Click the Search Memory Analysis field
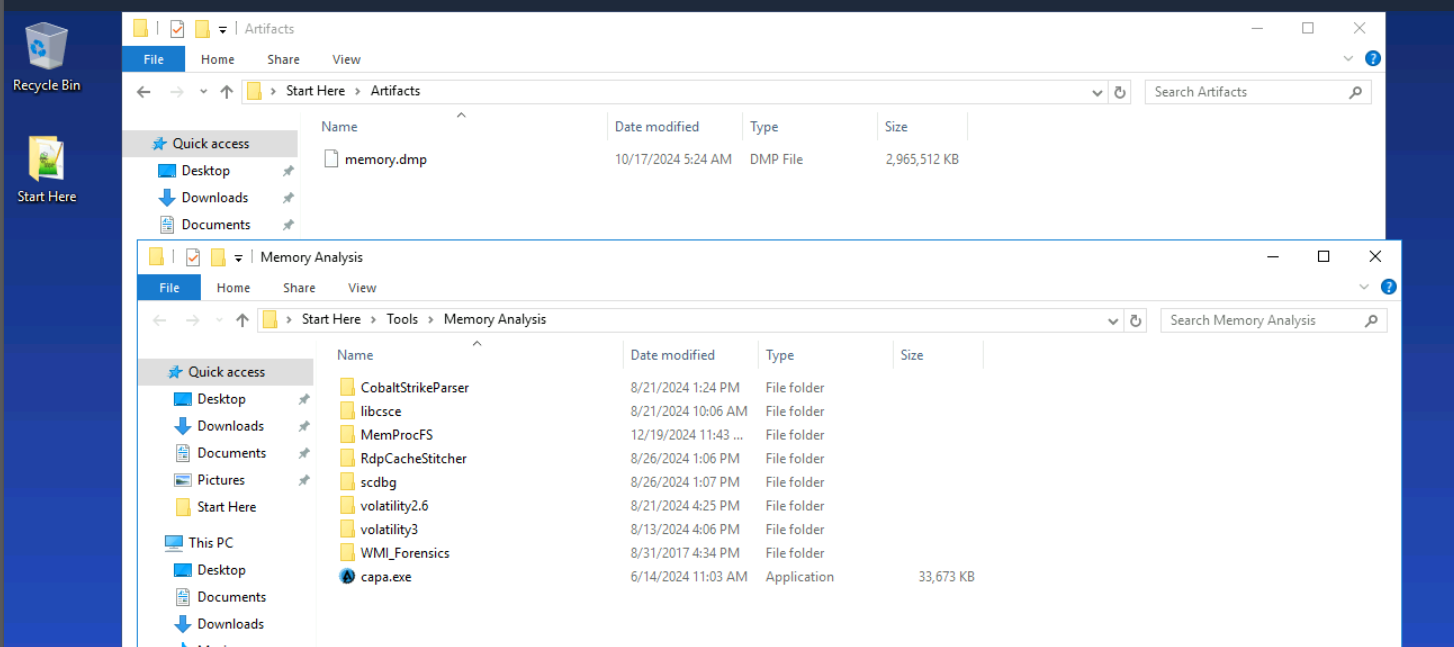The height and width of the screenshot is (647, 1454). click(x=1260, y=321)
